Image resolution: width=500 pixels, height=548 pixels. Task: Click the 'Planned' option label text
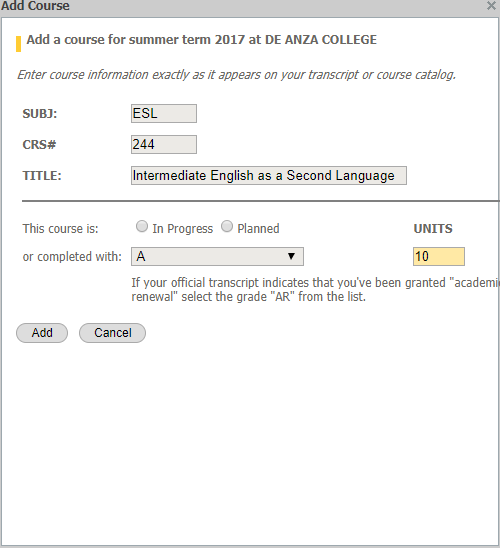tap(258, 229)
